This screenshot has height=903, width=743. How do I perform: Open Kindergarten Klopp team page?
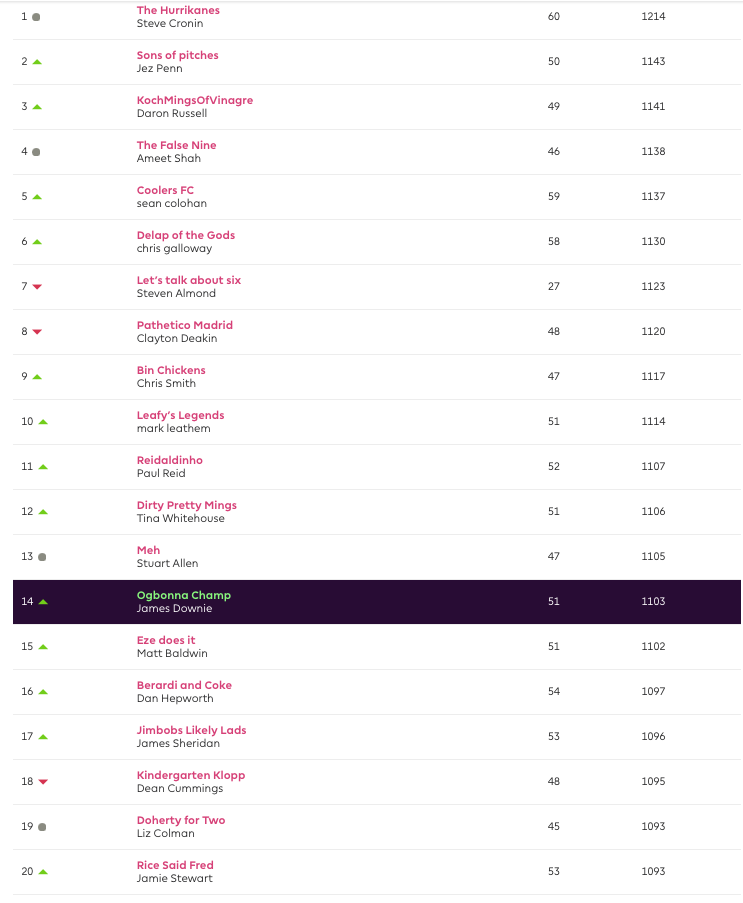(191, 775)
